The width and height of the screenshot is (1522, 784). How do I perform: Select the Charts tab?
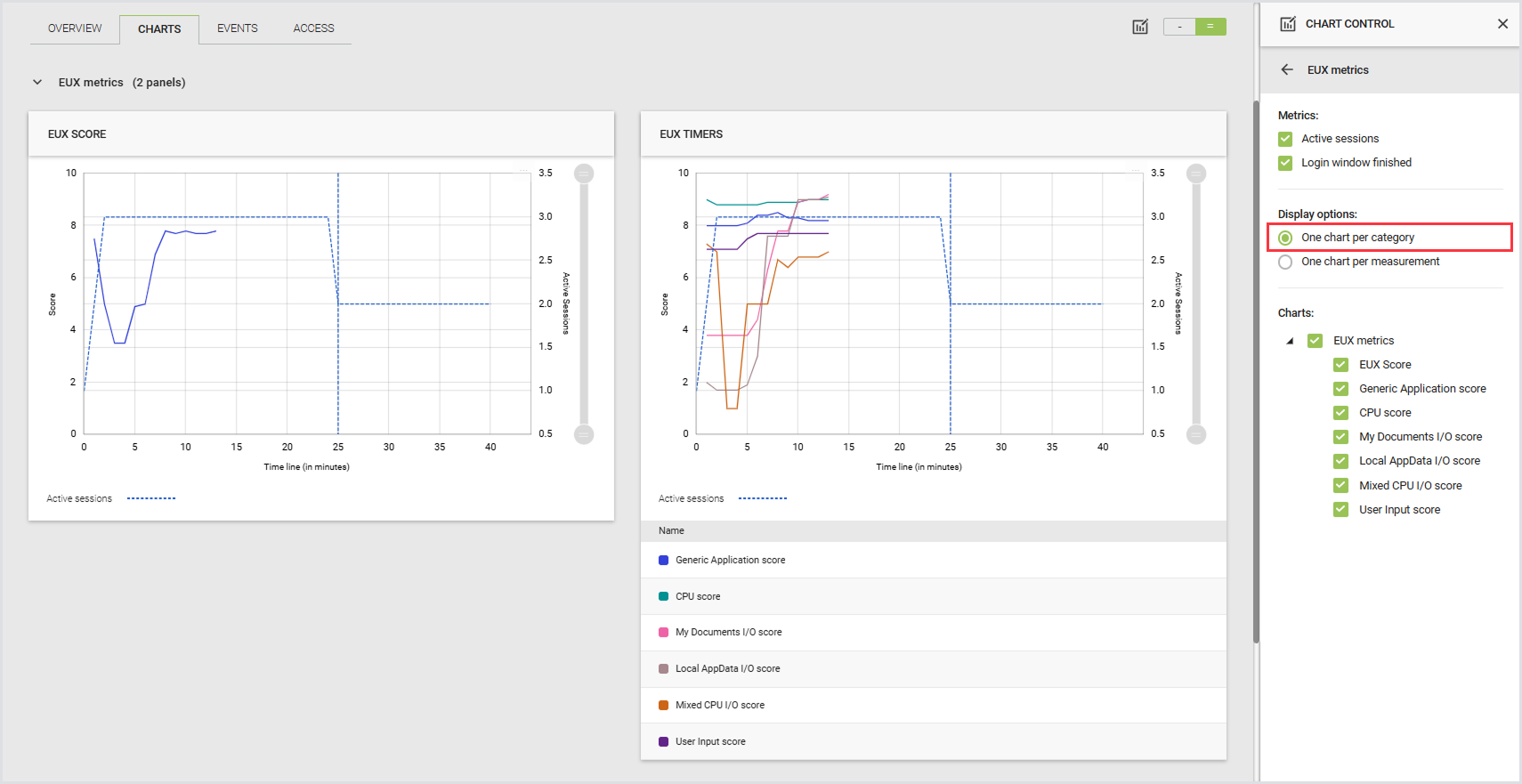[159, 29]
